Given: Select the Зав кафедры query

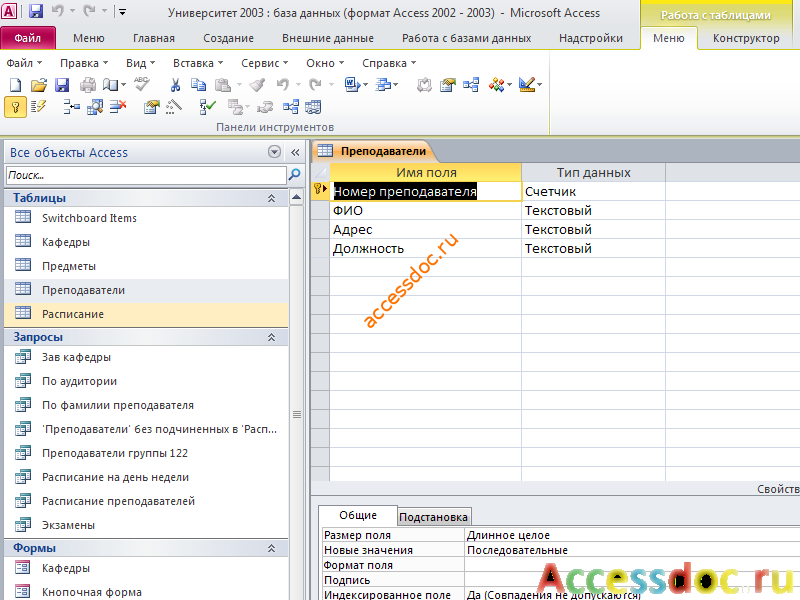Looking at the screenshot, I should [x=146, y=357].
